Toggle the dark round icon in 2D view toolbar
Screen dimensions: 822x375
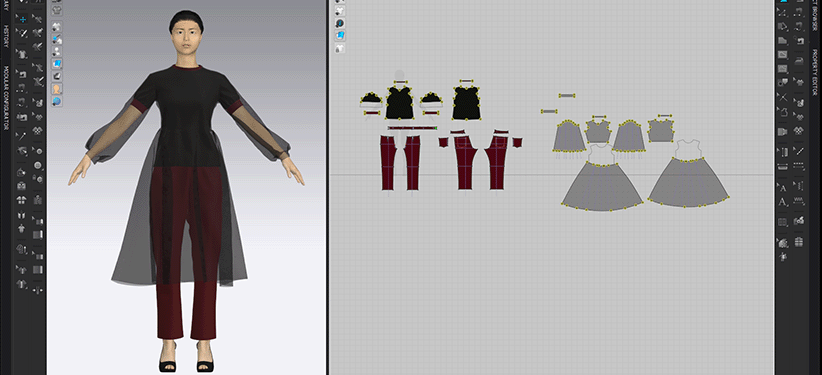click(x=340, y=24)
